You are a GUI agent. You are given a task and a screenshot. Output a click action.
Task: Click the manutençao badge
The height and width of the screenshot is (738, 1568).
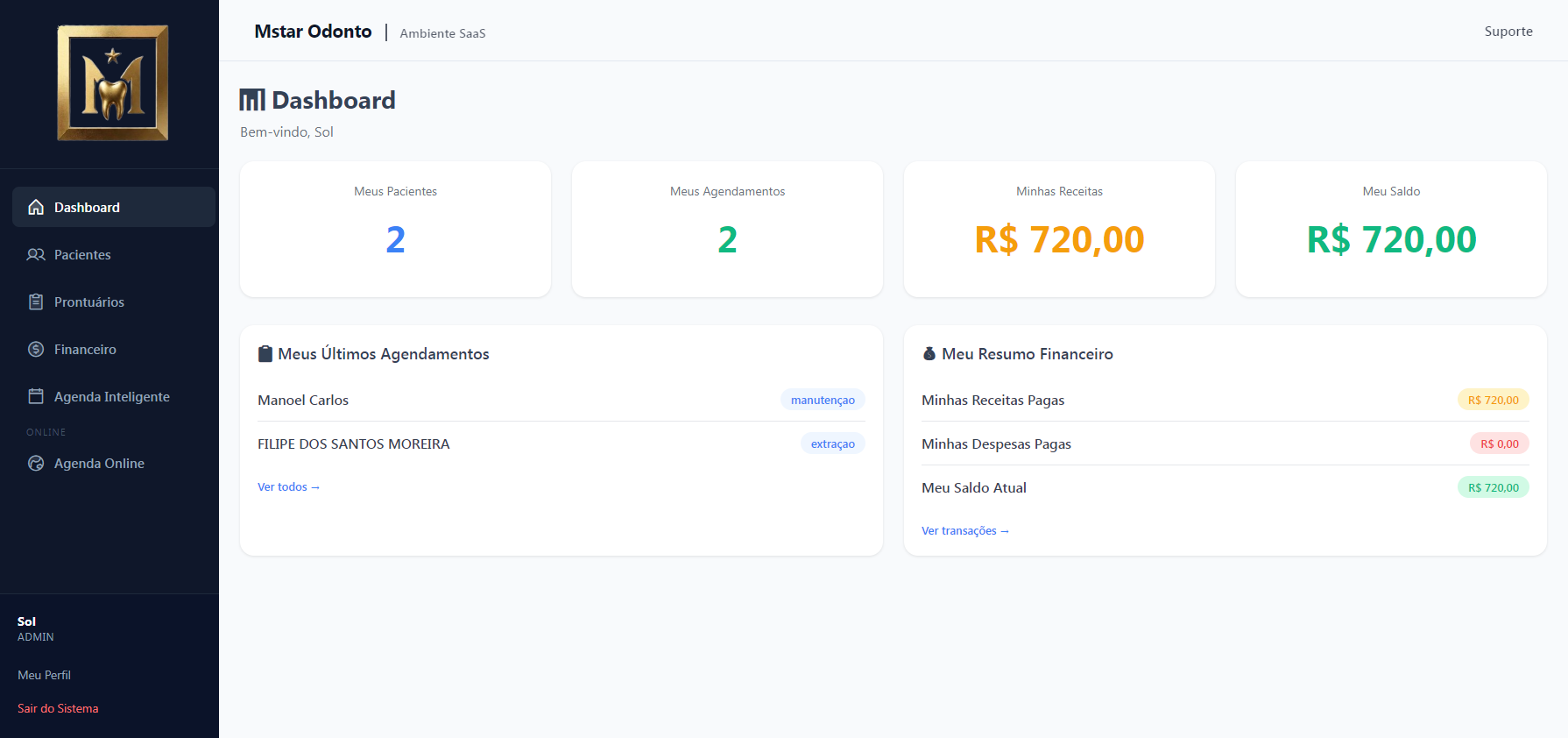point(823,400)
